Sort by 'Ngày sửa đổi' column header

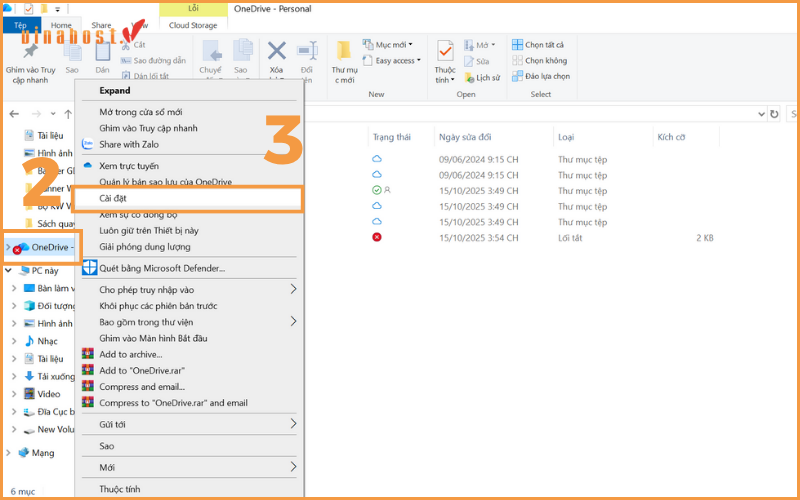(x=464, y=136)
